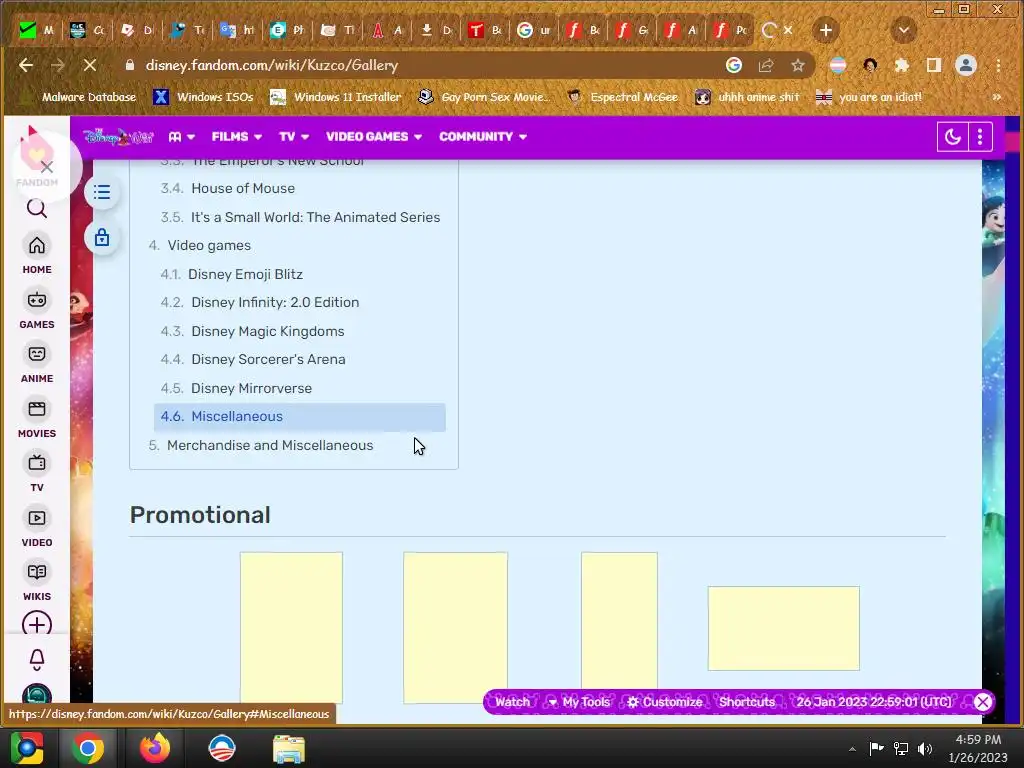Open a new browser tab

tap(825, 30)
